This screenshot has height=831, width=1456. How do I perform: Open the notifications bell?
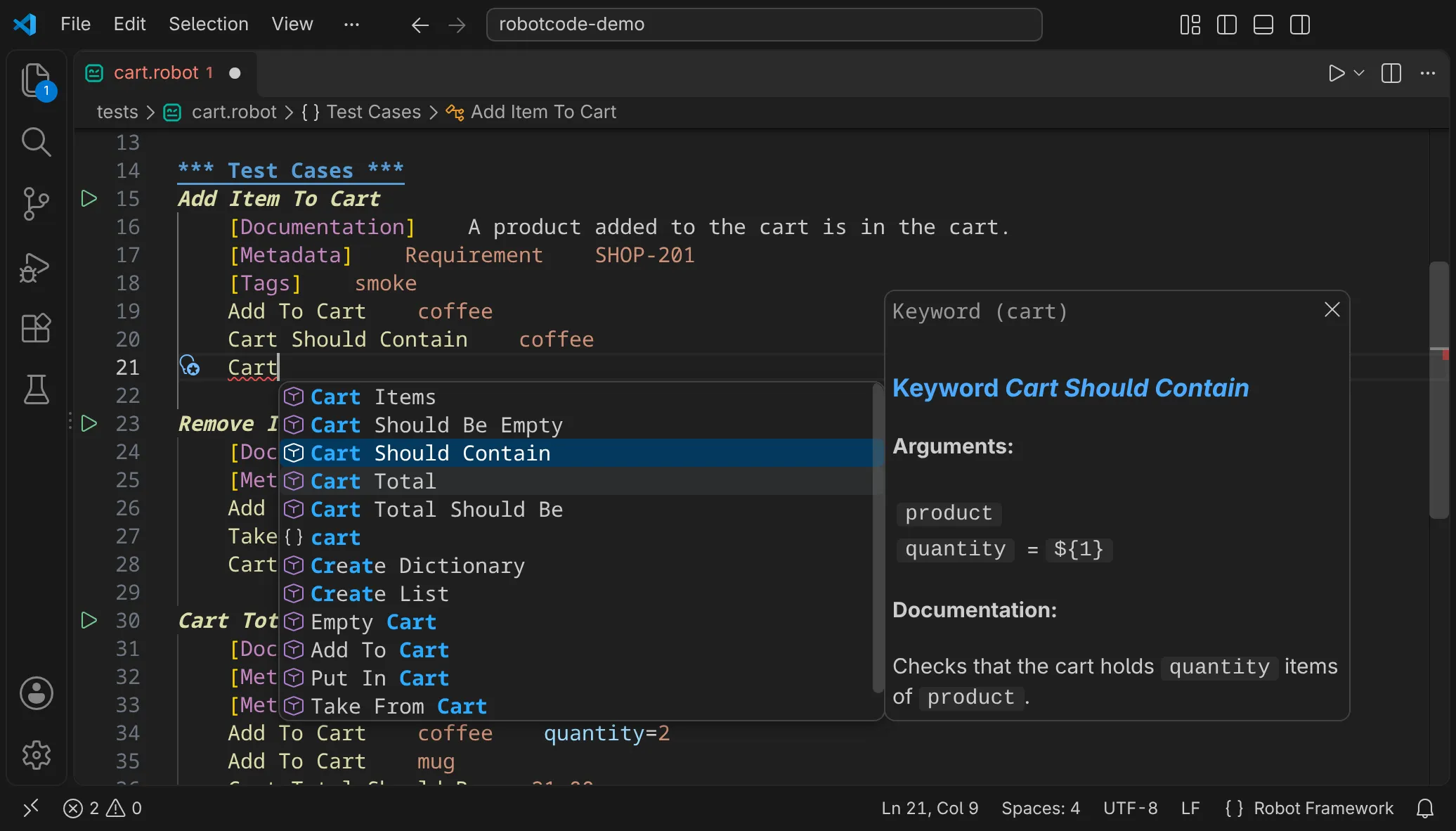(x=1425, y=809)
